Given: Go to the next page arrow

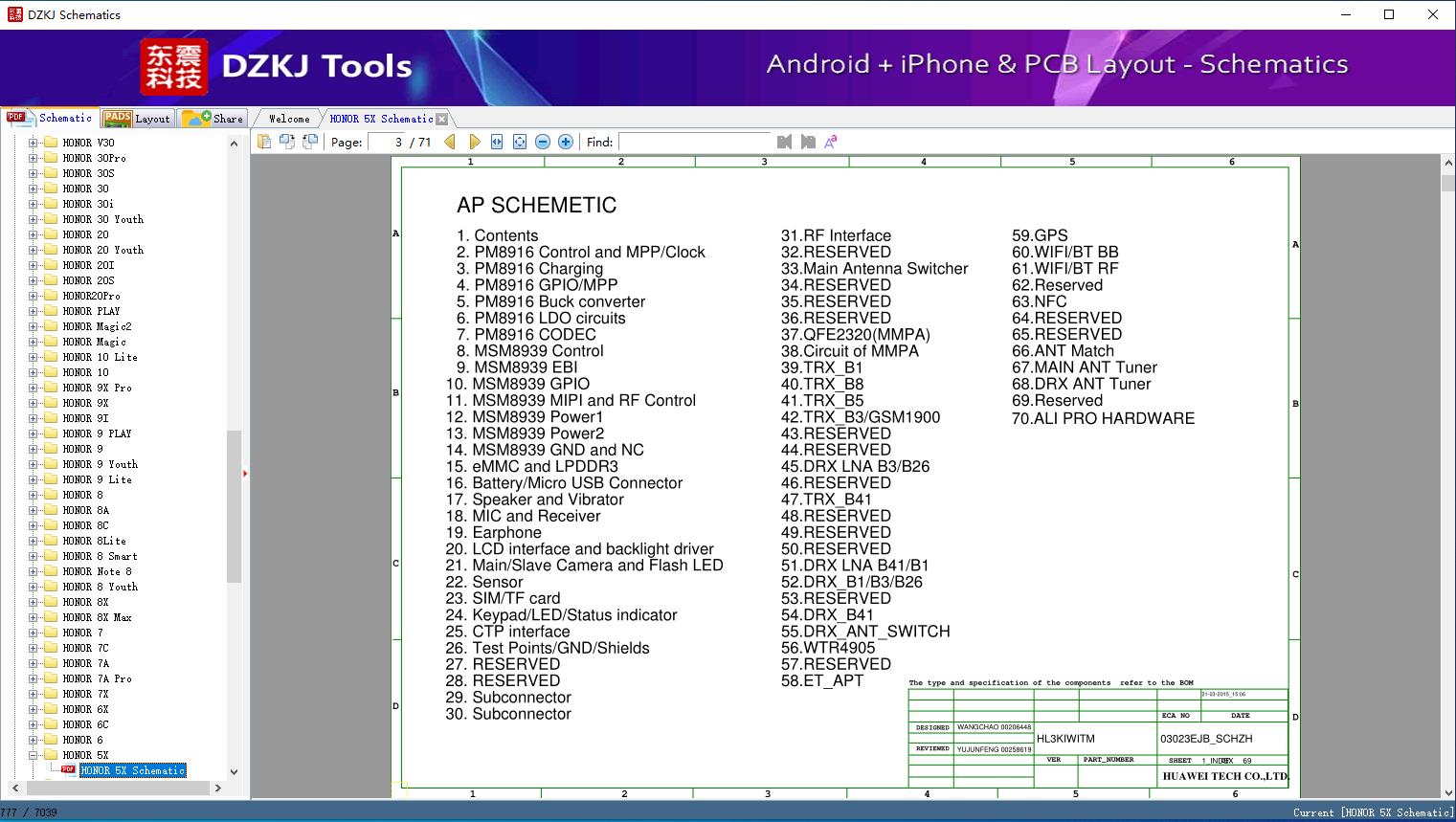Looking at the screenshot, I should [474, 142].
